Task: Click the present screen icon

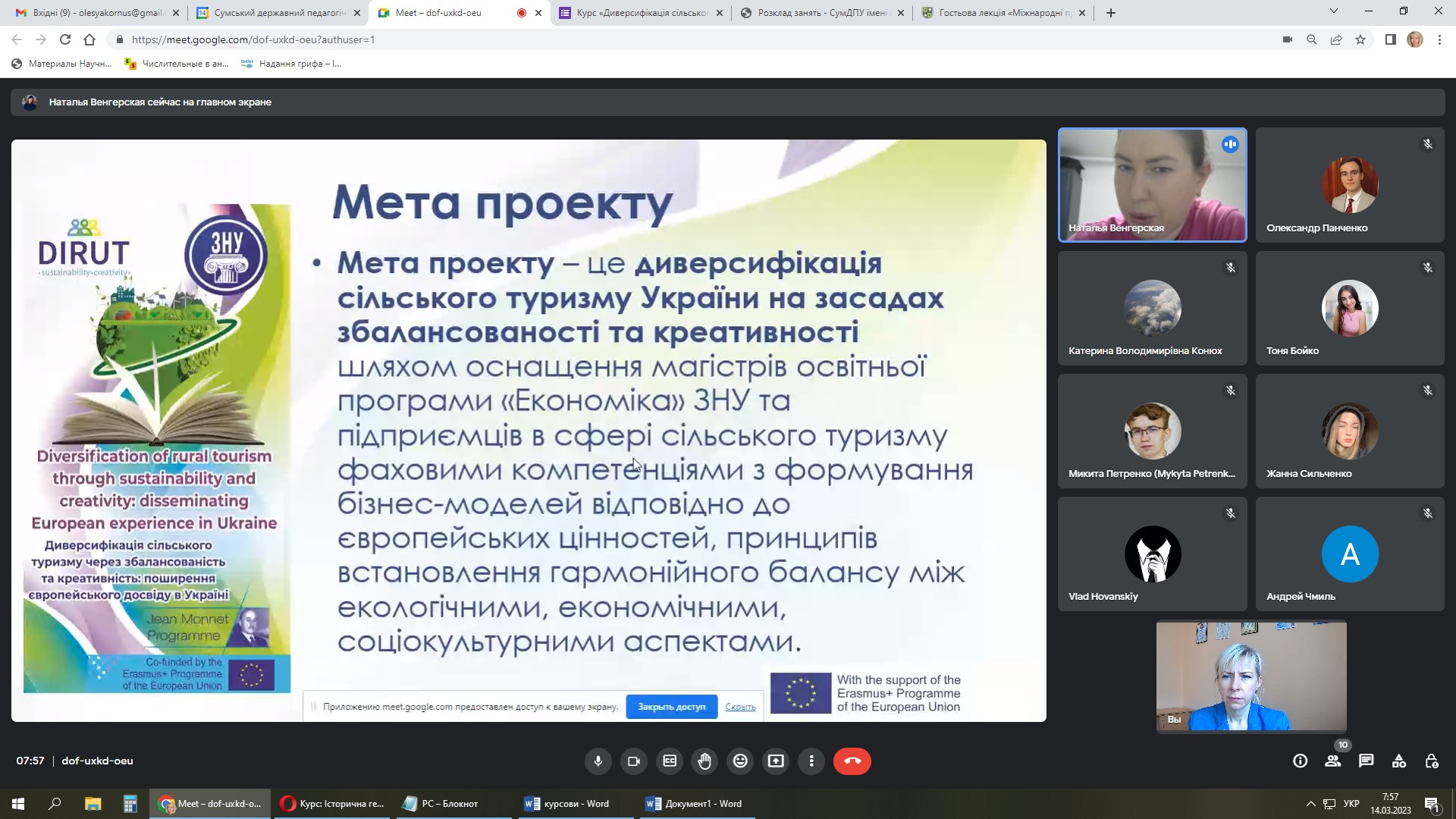Action: (776, 761)
